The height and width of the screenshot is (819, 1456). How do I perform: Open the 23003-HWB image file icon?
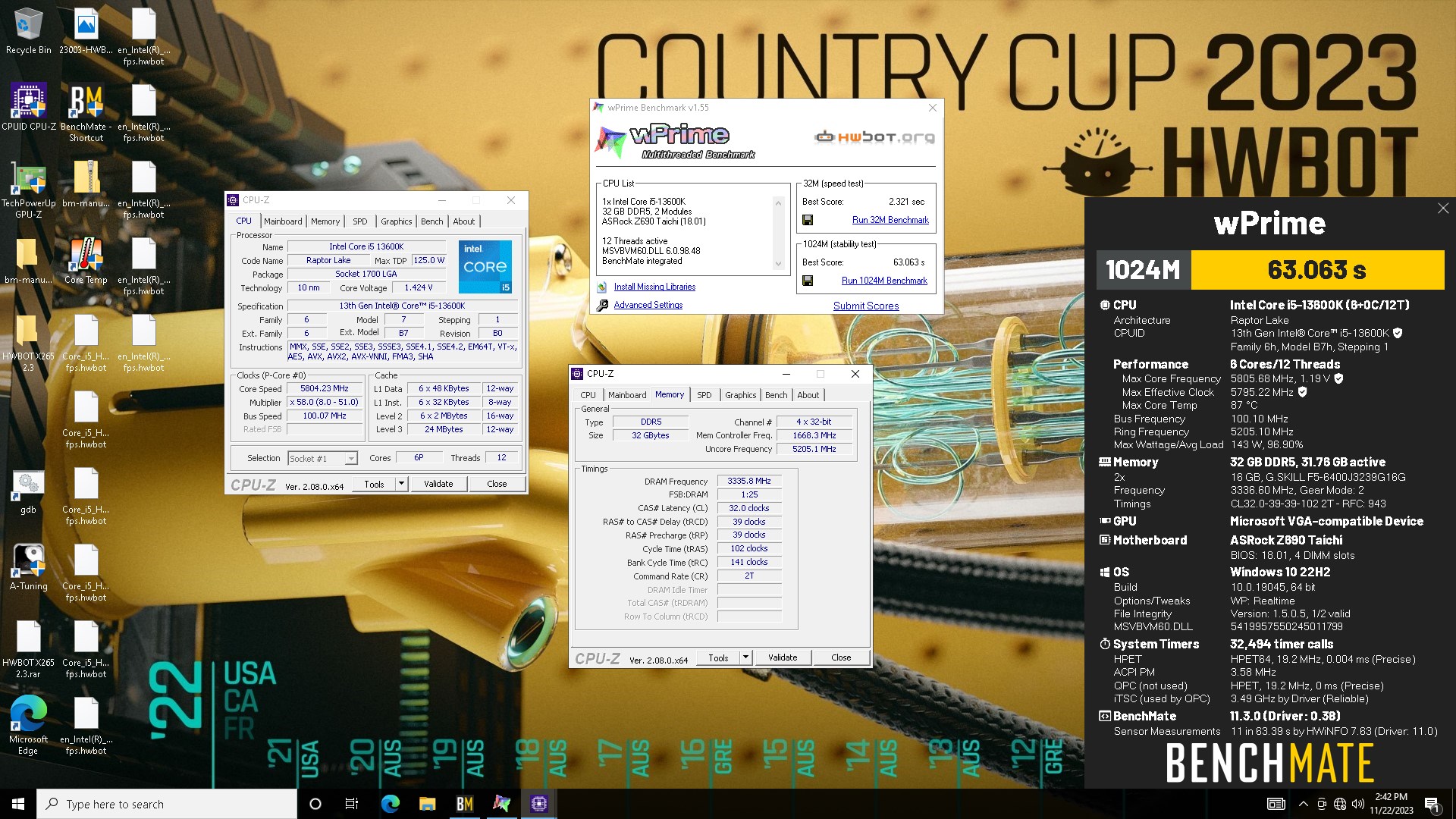86,32
